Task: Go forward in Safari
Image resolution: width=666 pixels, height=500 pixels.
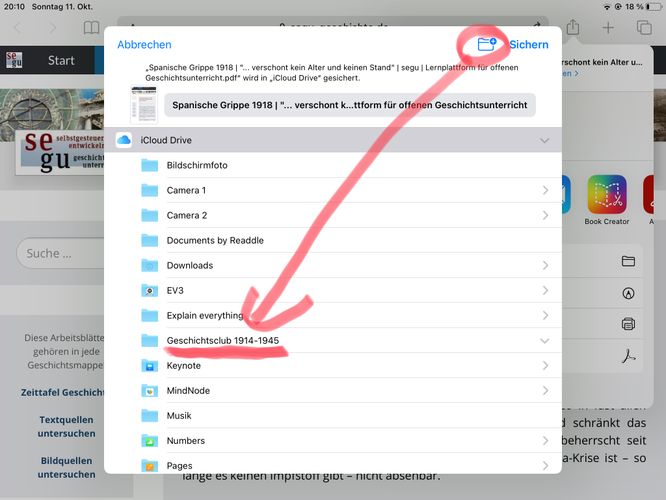Action: pyautogui.click(x=52, y=28)
